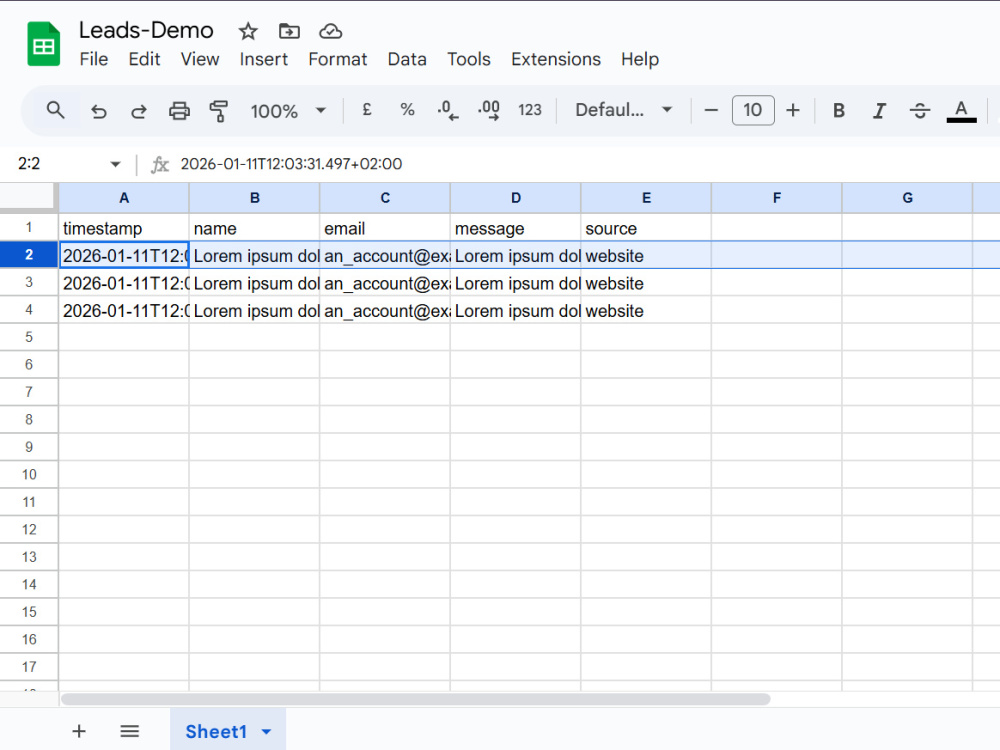Click the move to folder icon

click(289, 31)
